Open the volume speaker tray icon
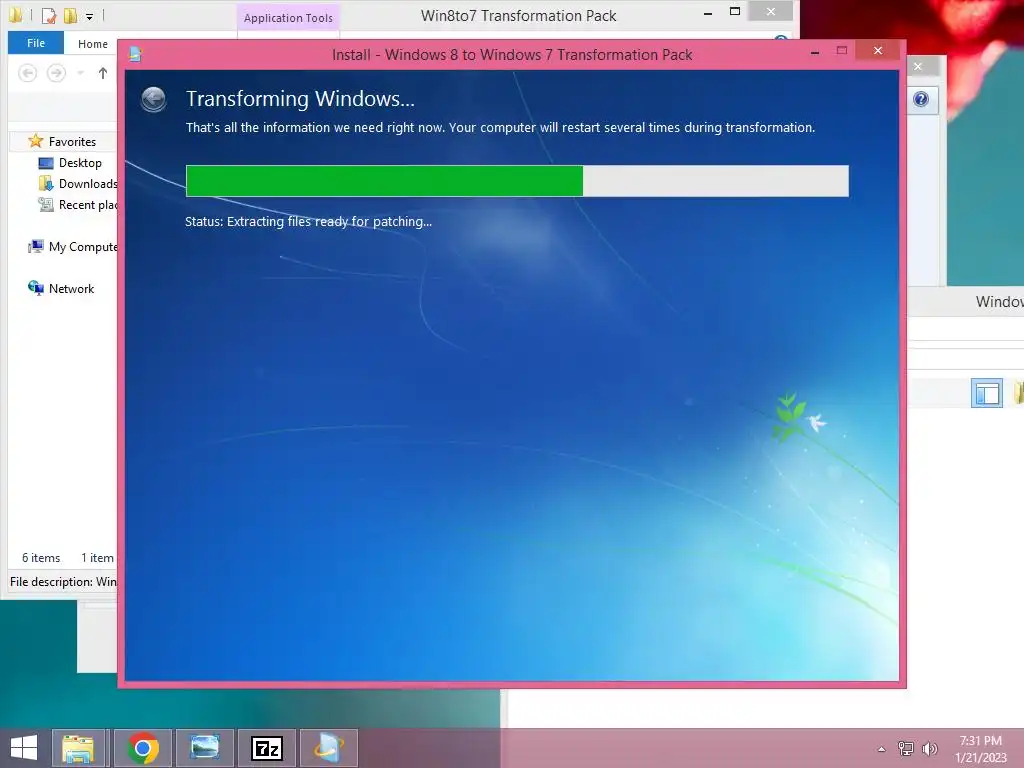This screenshot has height=768, width=1024. (930, 748)
